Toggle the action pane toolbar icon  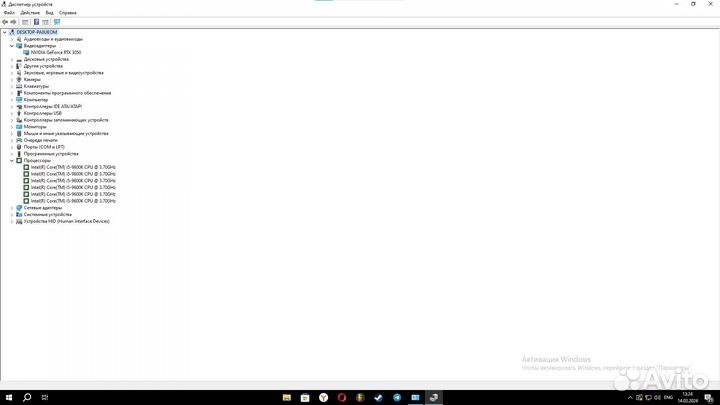[45, 22]
